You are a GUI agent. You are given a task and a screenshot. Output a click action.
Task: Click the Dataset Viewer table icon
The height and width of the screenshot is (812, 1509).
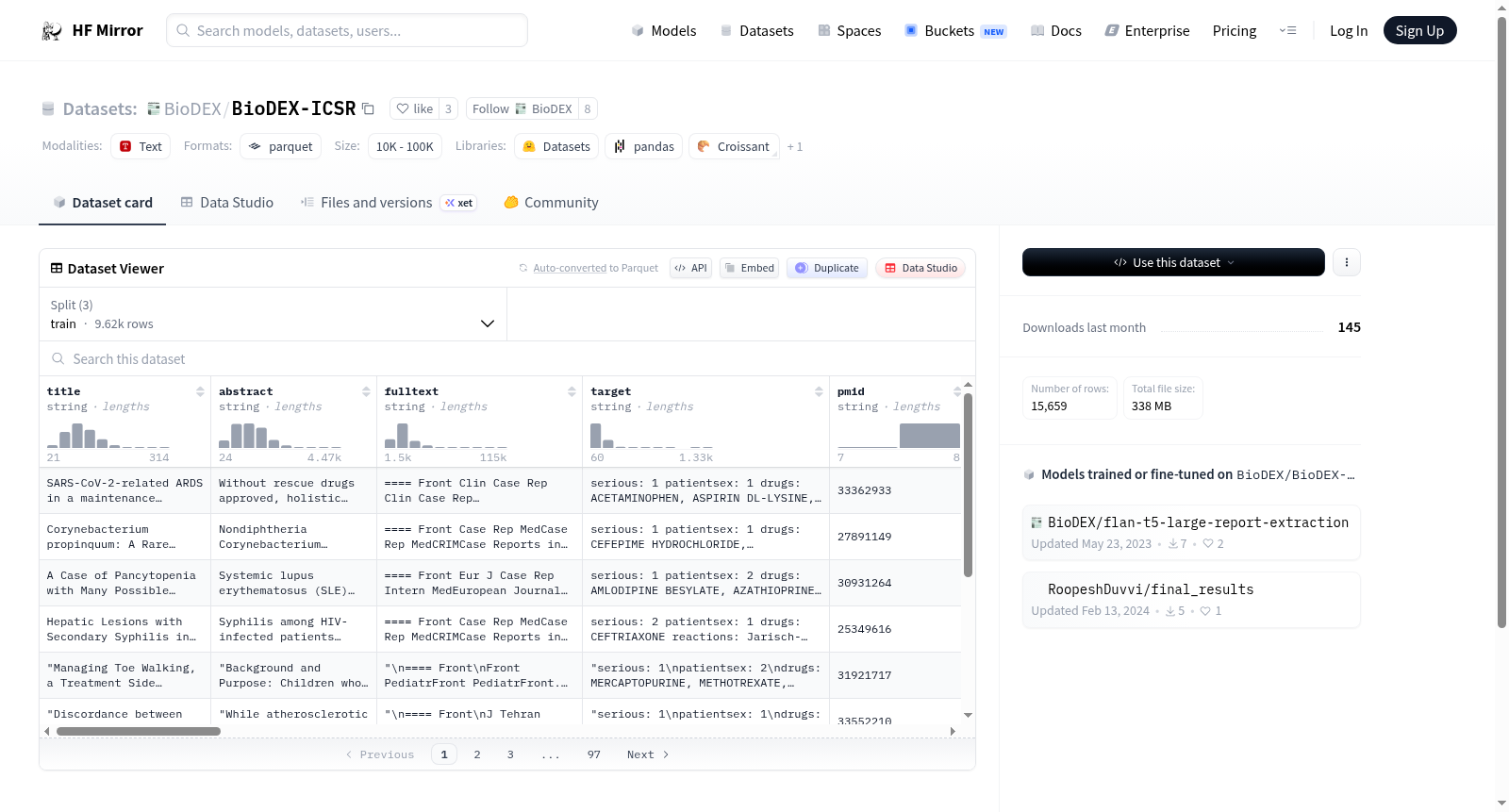(57, 269)
